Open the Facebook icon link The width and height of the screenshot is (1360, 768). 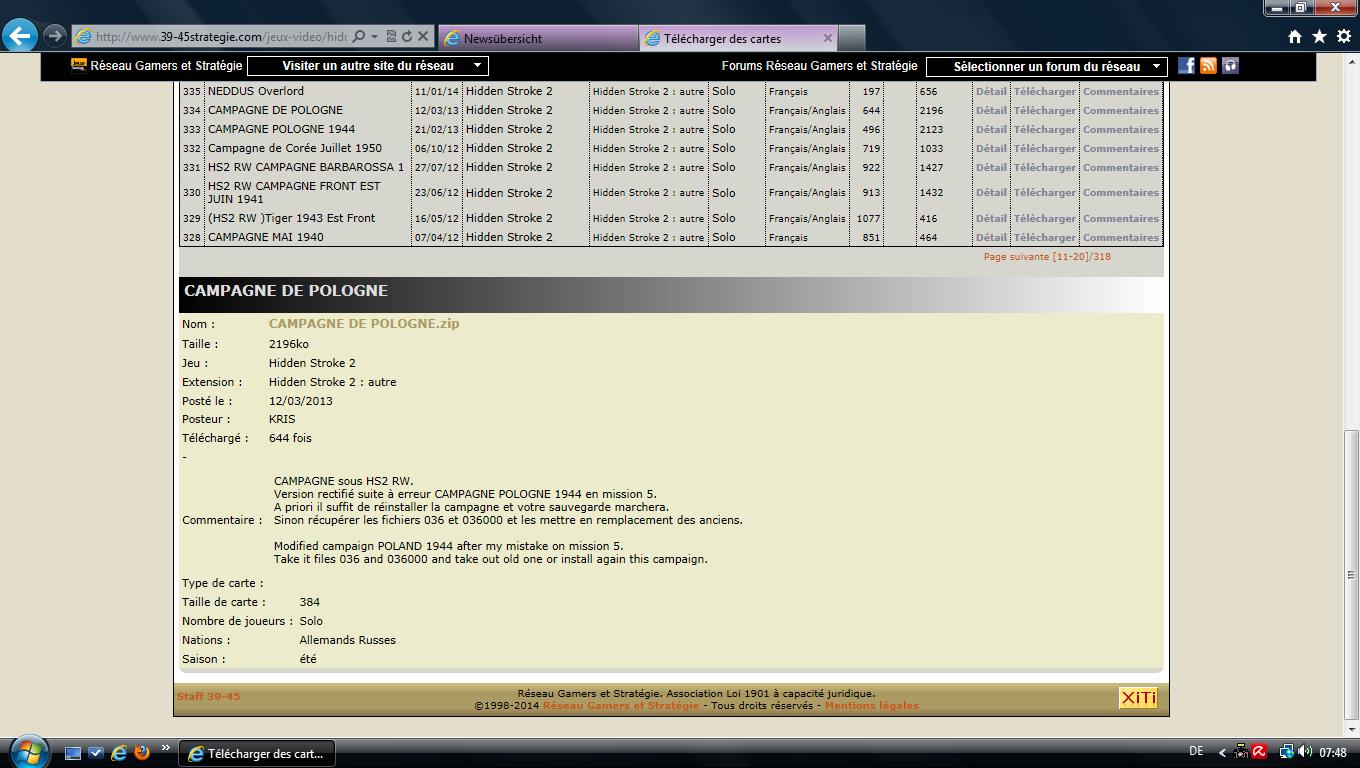pos(1186,66)
